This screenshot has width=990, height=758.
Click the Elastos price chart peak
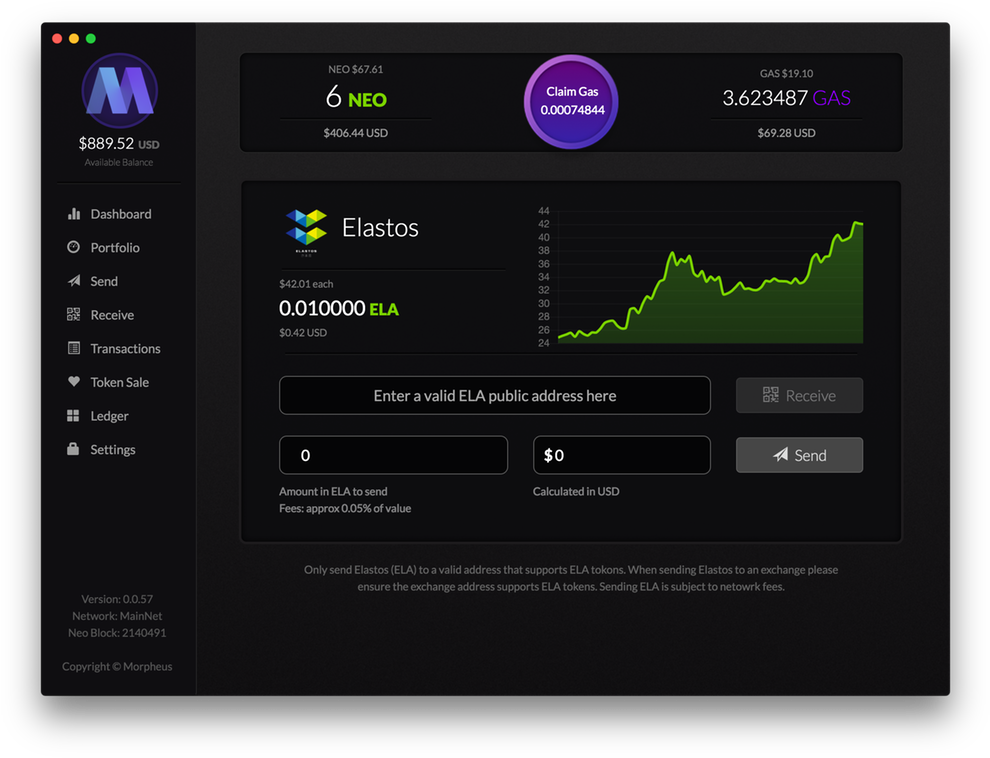click(x=857, y=223)
